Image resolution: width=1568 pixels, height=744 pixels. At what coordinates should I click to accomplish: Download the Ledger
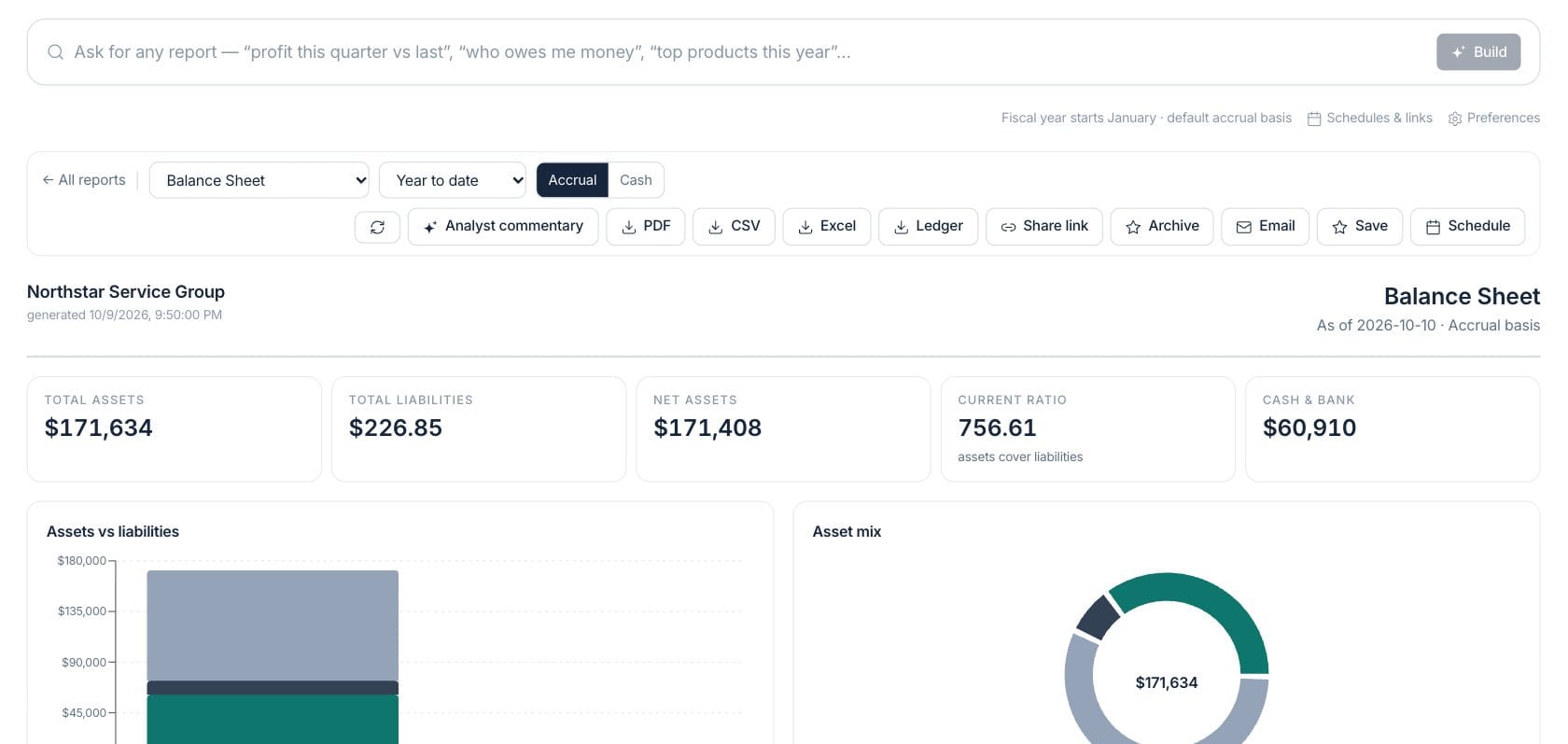(929, 227)
